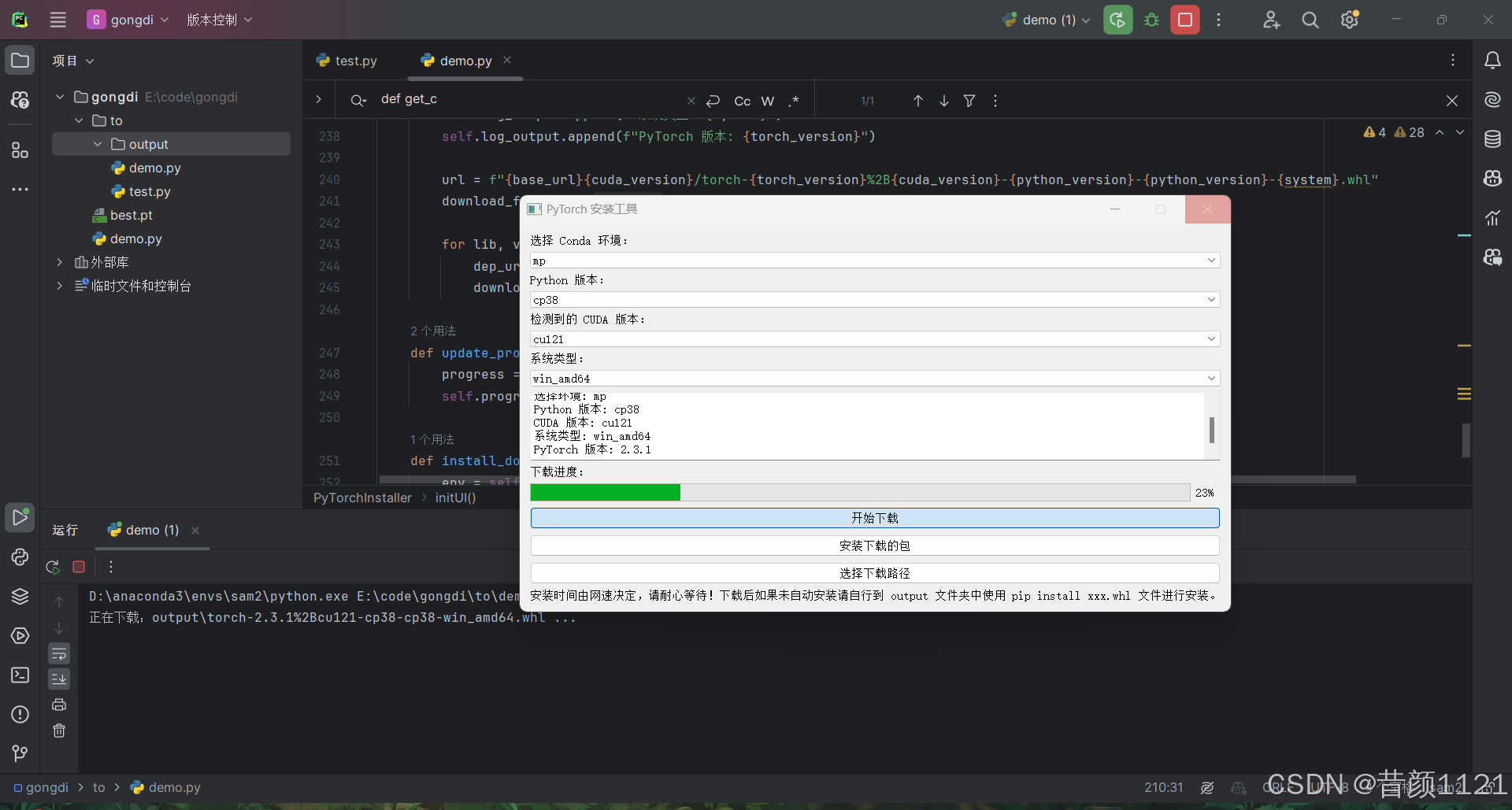The height and width of the screenshot is (810, 1512).
Task: Clear the Run console output trash icon
Action: [x=59, y=730]
